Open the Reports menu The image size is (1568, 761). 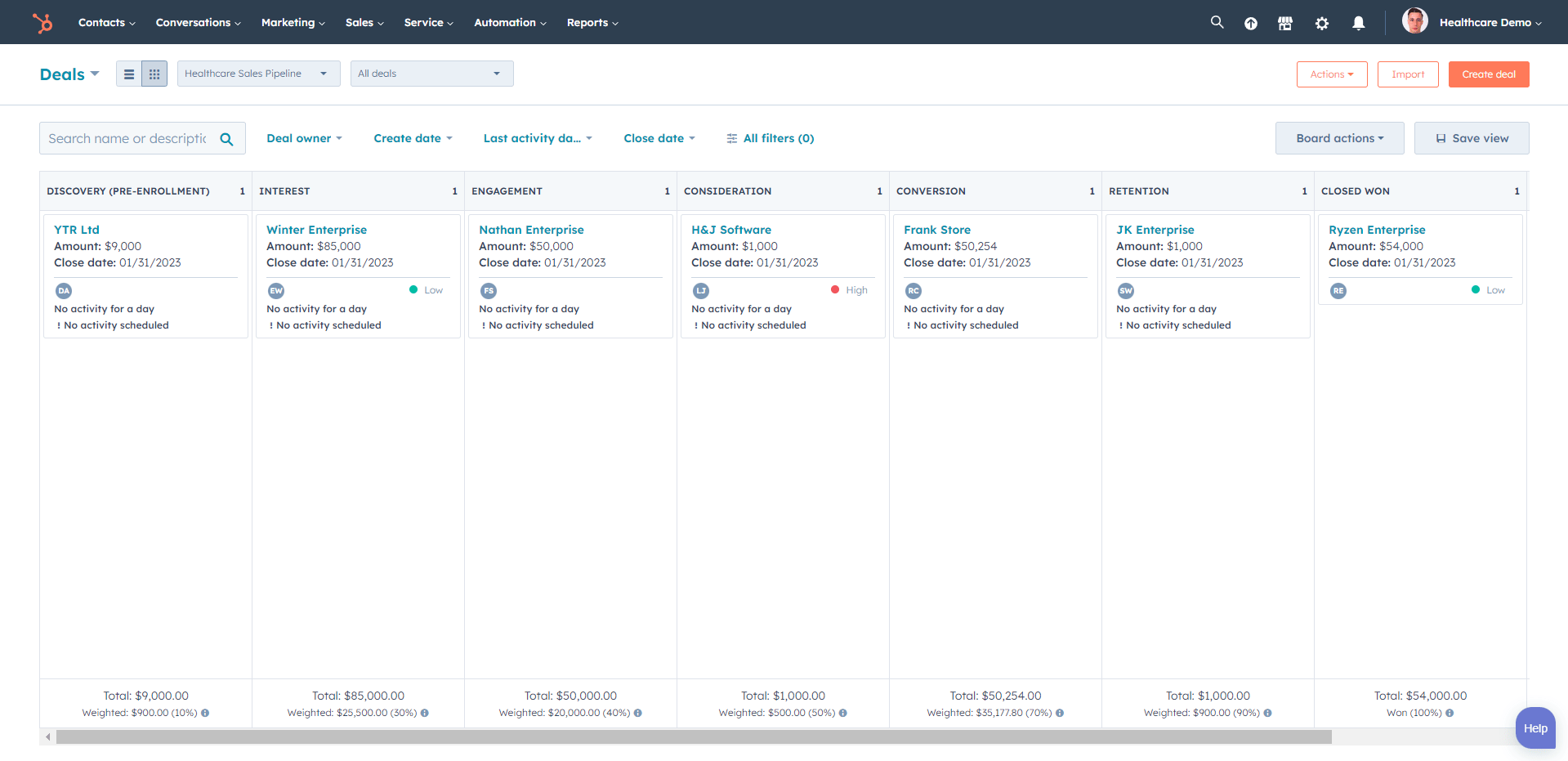pos(593,23)
